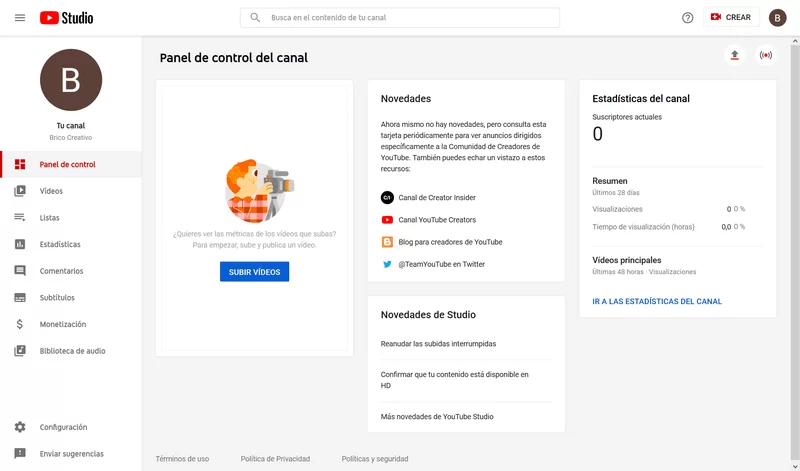Open Canal de Creator Insider link
The image size is (800, 471).
437,197
